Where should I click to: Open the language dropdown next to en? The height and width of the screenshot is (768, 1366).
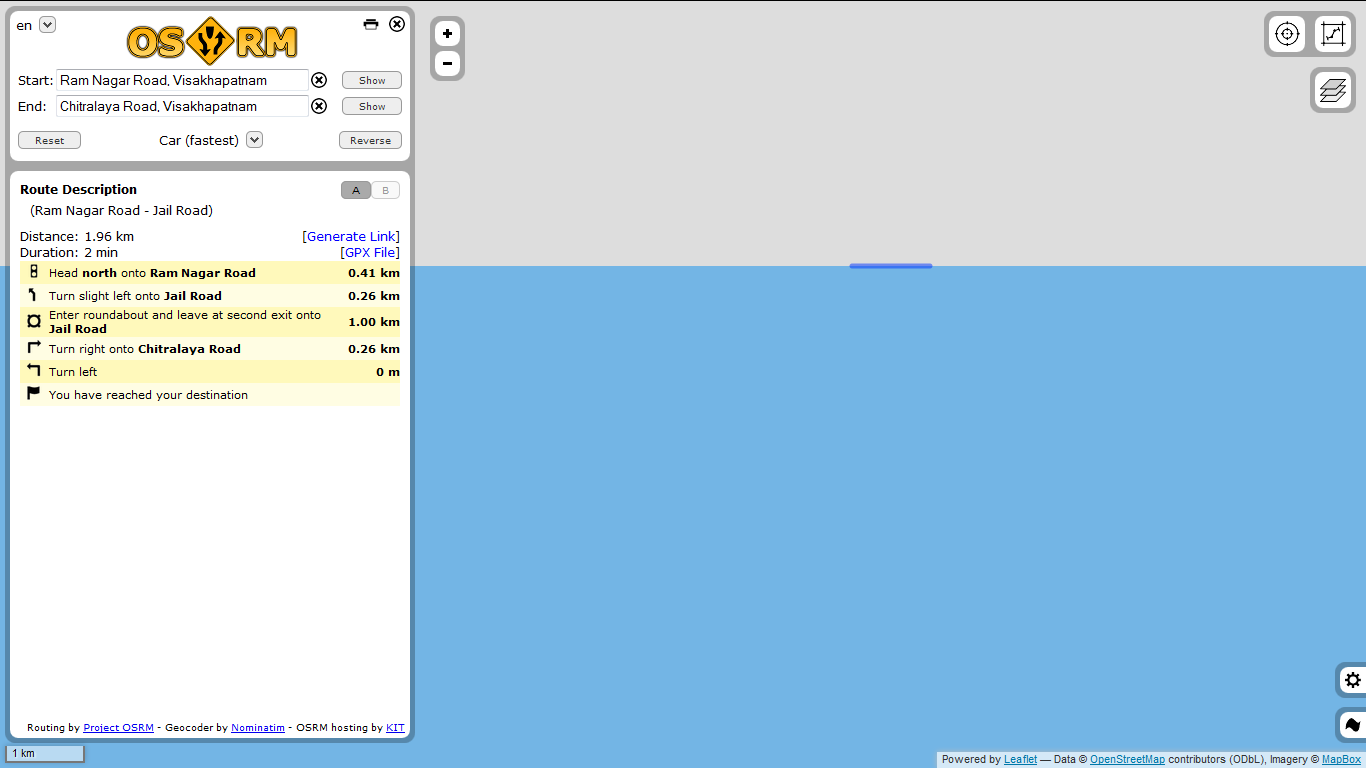tap(47, 25)
